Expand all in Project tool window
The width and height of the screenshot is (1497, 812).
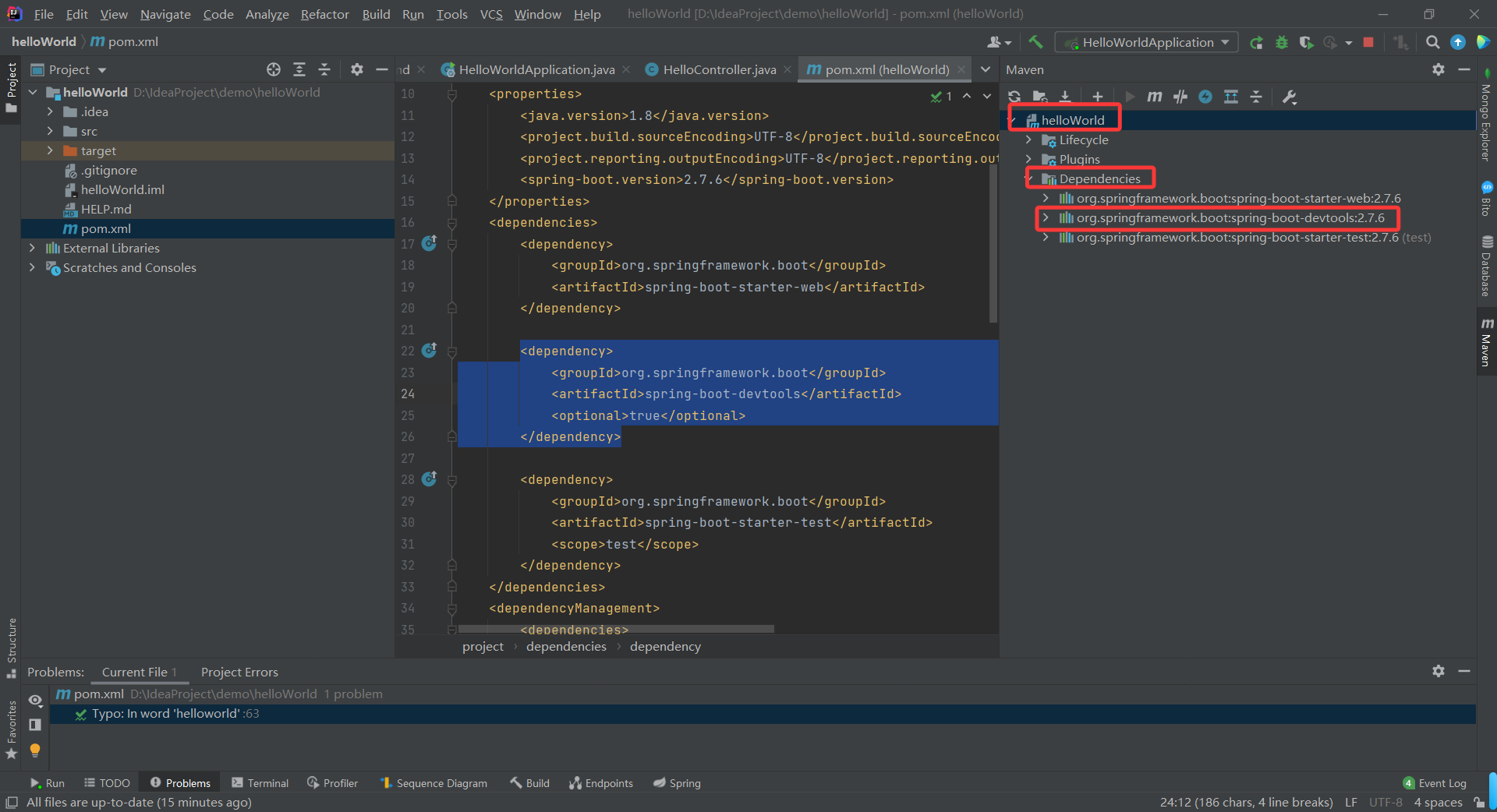[299, 69]
